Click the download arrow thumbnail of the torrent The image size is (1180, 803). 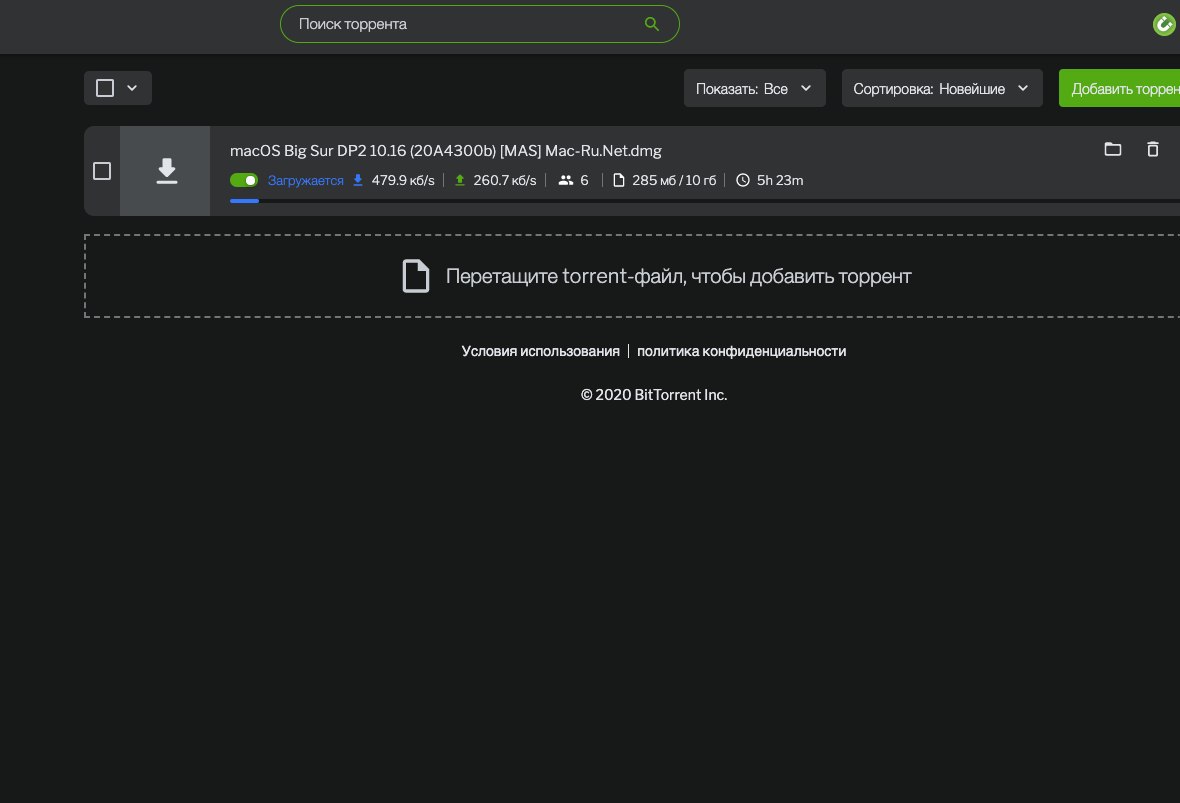pyautogui.click(x=166, y=171)
